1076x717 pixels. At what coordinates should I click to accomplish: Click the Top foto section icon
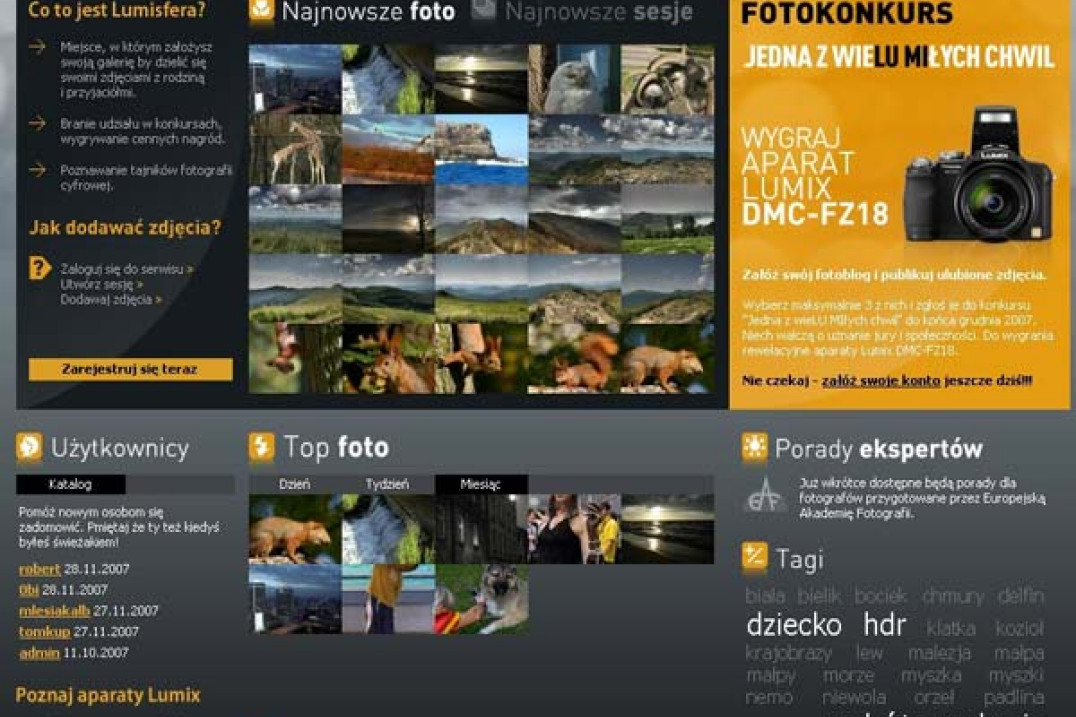click(x=261, y=447)
